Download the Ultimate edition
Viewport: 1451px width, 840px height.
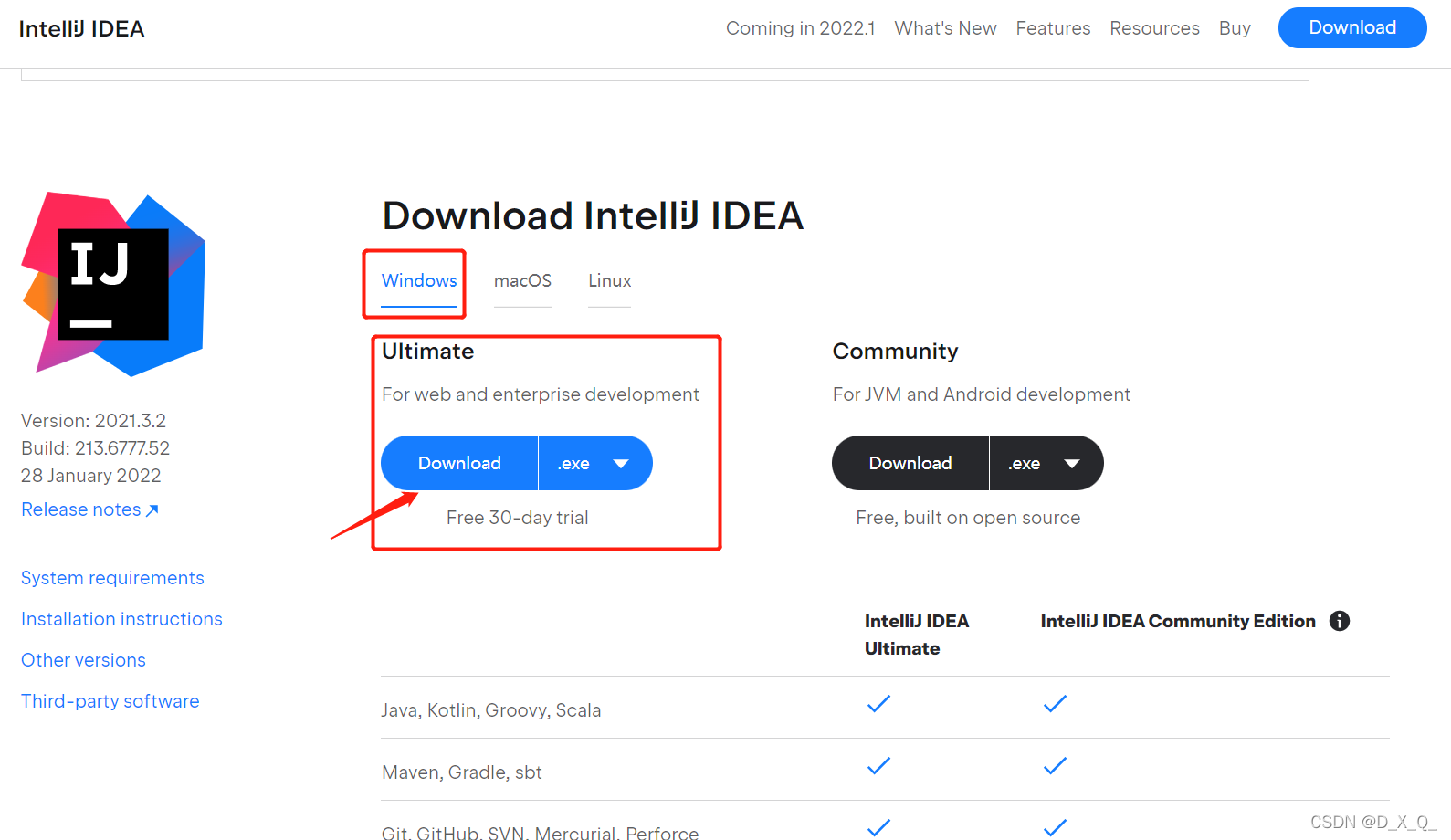459,463
